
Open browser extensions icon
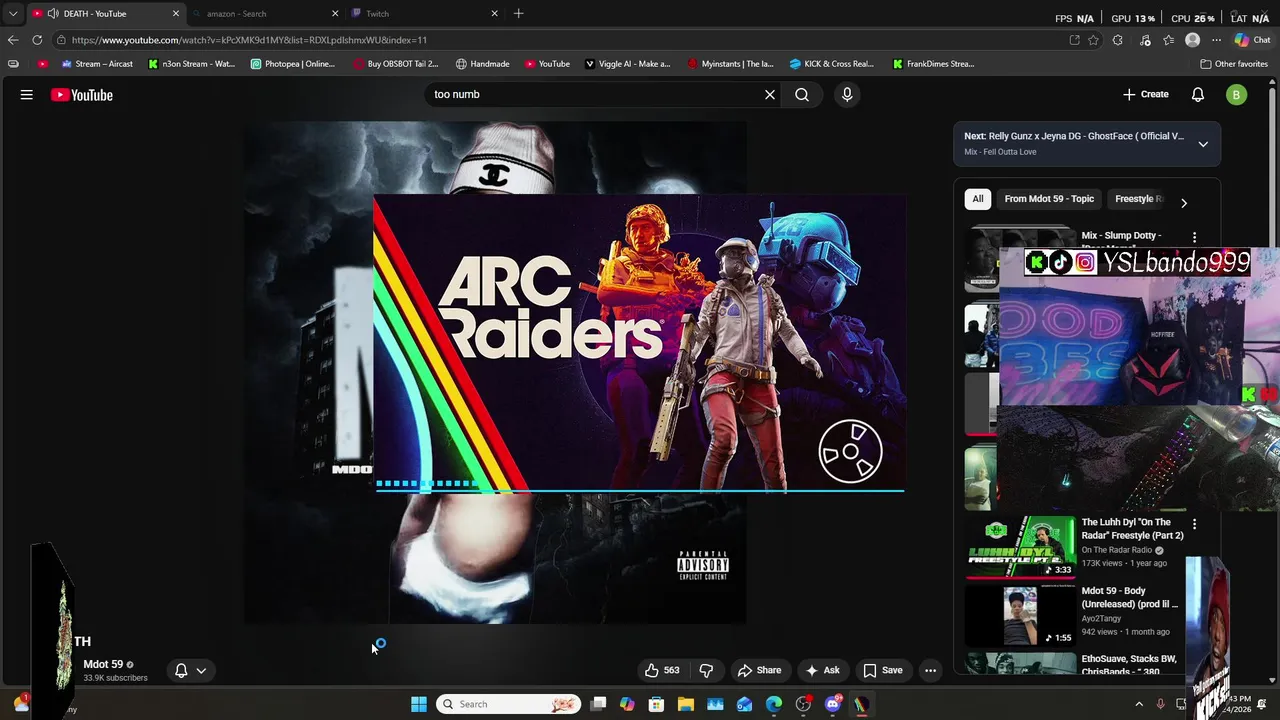[1118, 40]
